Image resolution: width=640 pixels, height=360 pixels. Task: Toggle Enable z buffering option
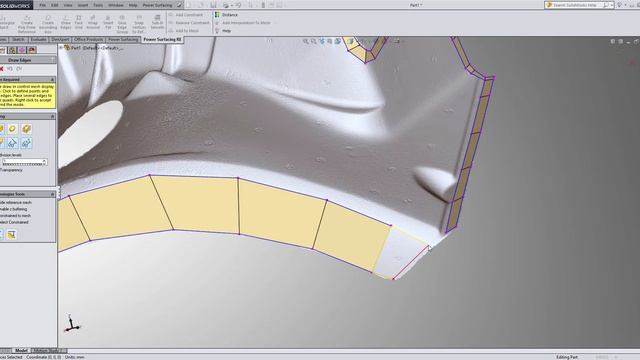point(13,209)
